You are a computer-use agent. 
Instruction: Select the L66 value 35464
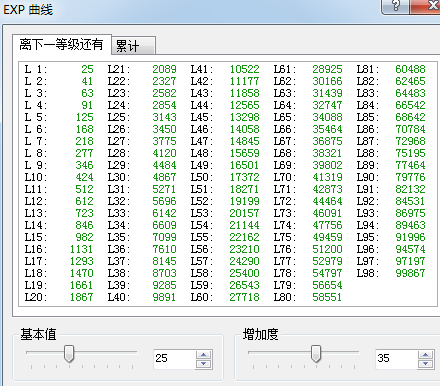327,129
